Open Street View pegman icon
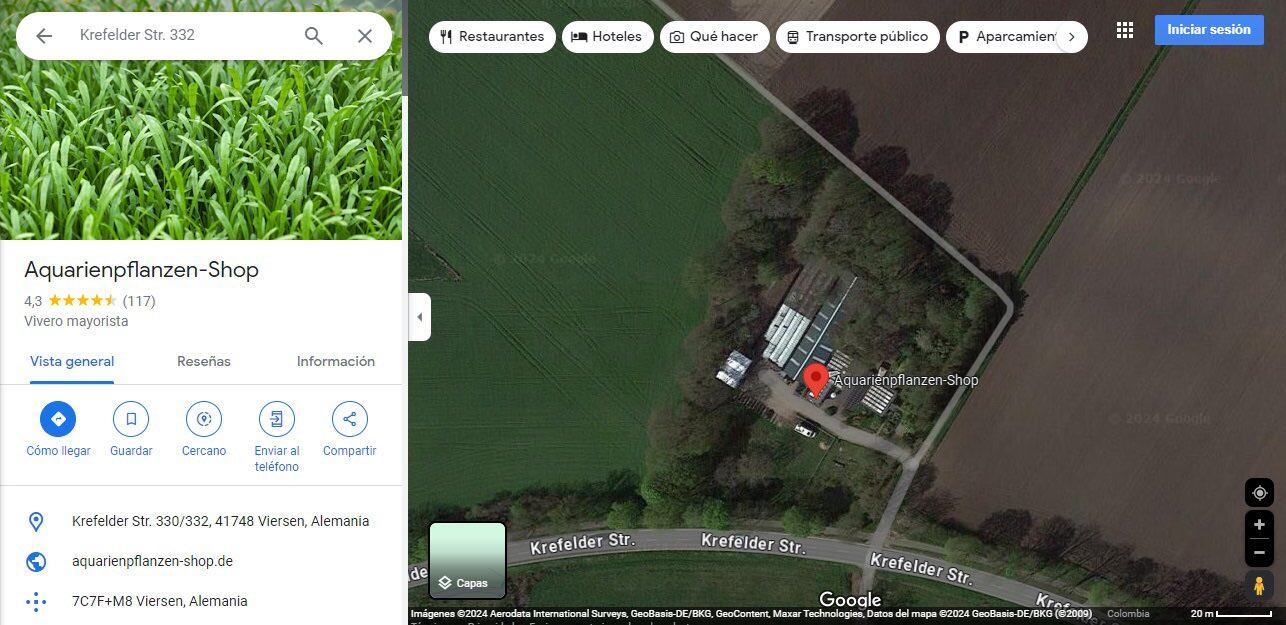This screenshot has height=625, width=1286. tap(1259, 586)
